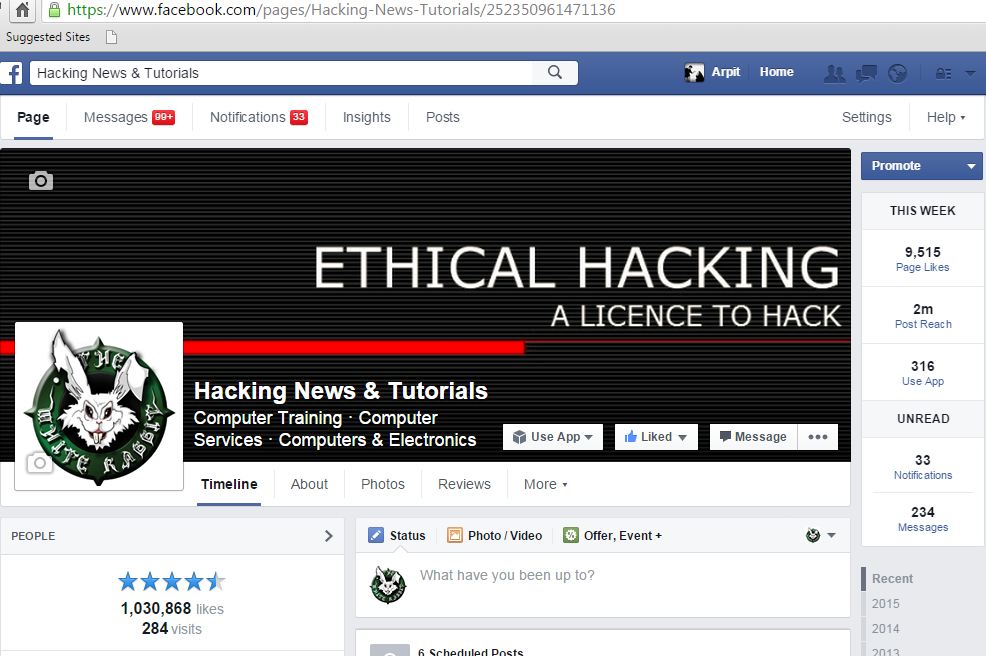Open the globe notifications icon
986x656 pixels.
point(897,73)
